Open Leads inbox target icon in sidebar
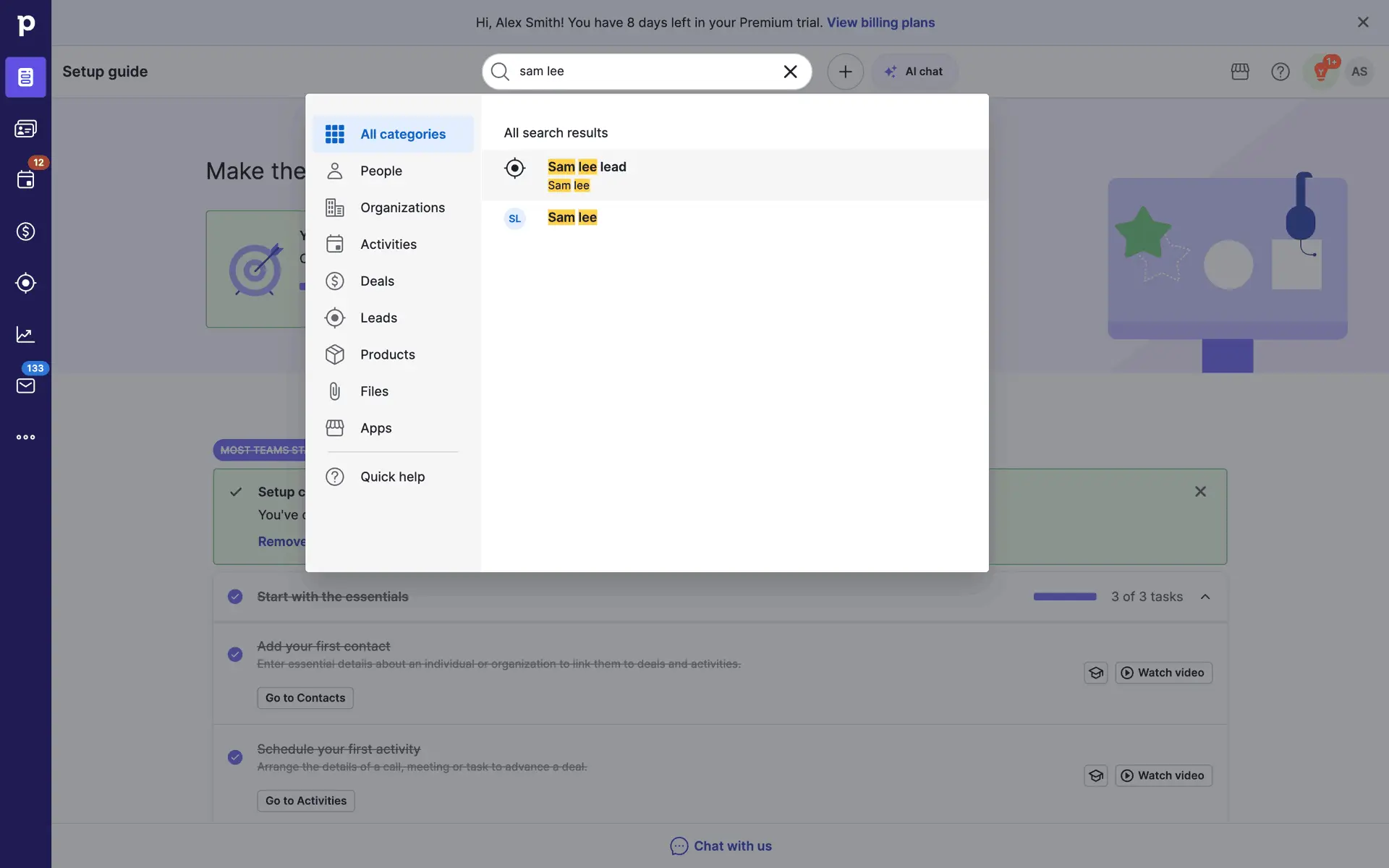 (25, 283)
